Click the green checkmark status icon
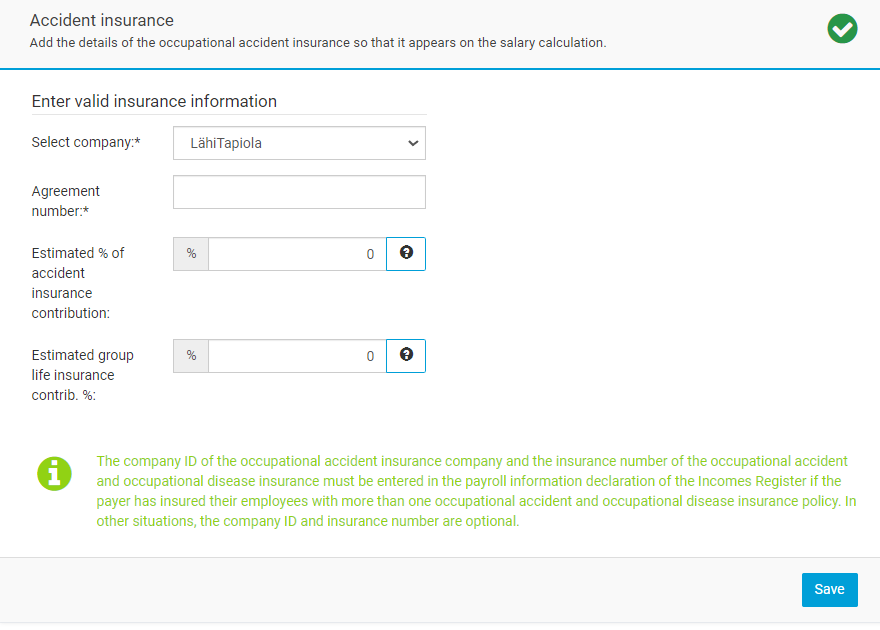Viewport: 880px width, 630px height. point(842,29)
